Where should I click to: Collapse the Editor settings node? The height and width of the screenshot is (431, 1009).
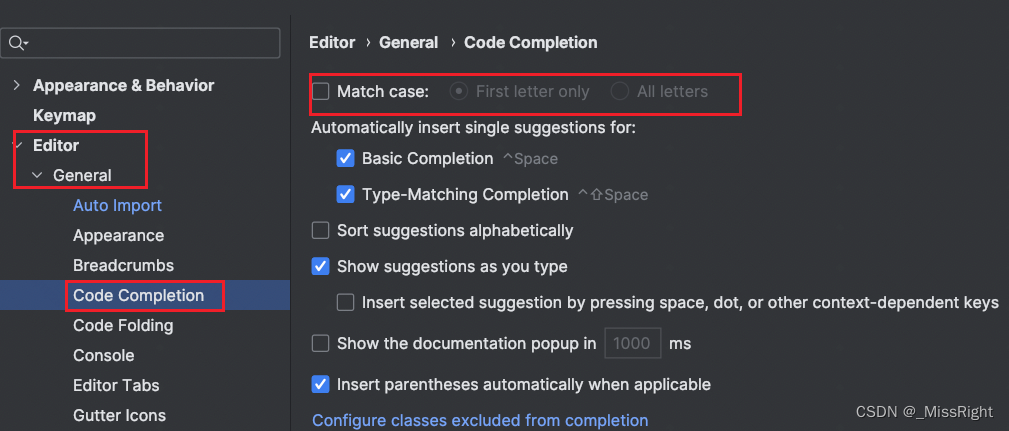[x=17, y=146]
